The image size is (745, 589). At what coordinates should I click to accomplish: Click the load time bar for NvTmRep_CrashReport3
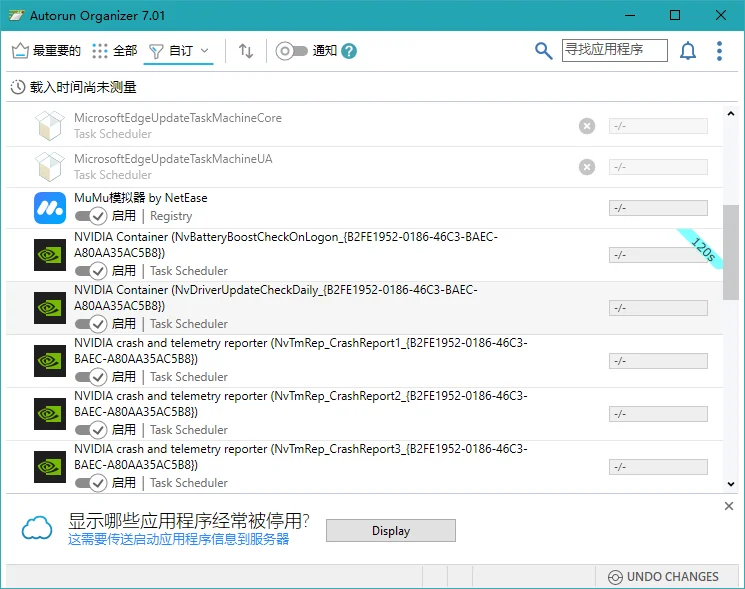[658, 467]
